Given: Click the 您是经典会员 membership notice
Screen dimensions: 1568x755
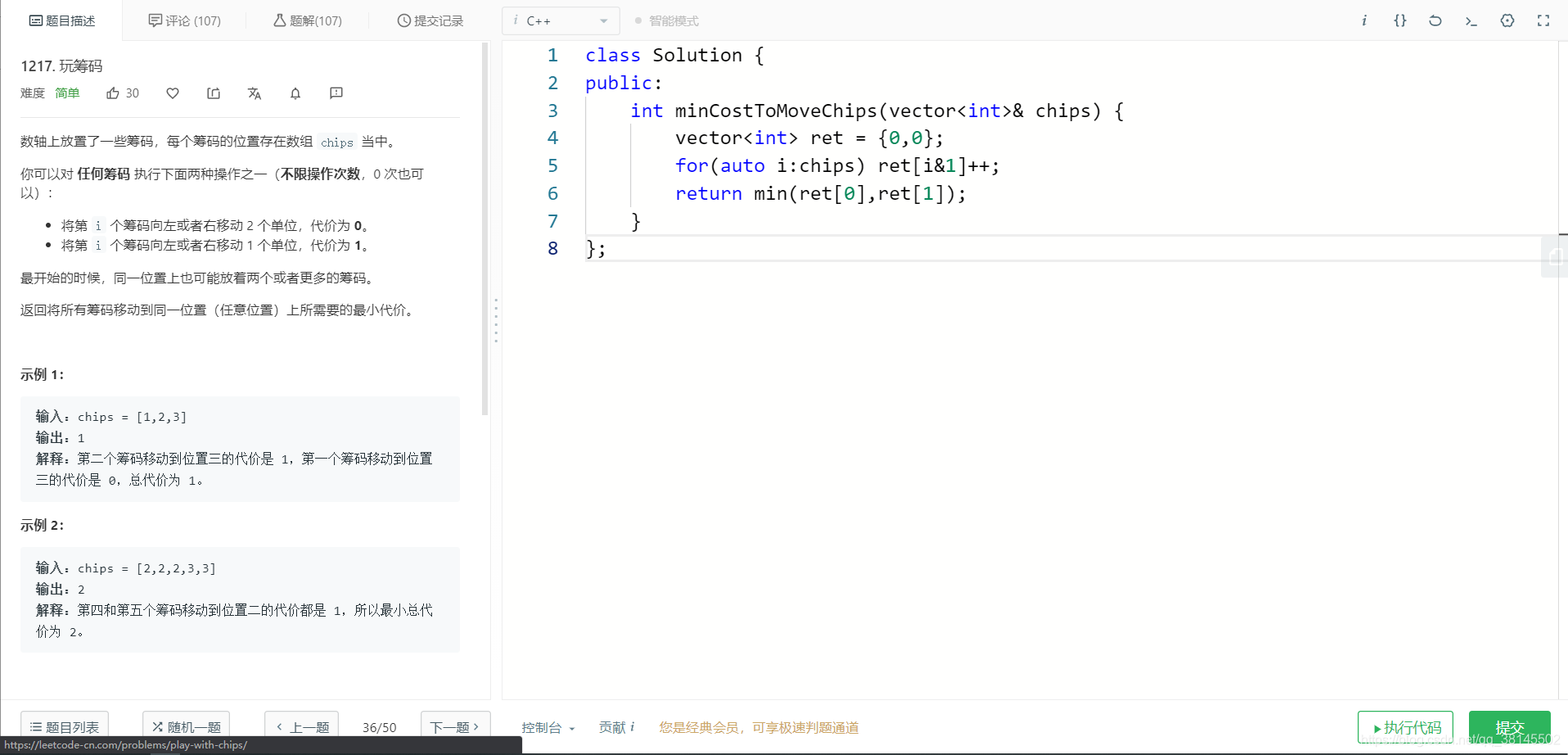Looking at the screenshot, I should tap(759, 727).
